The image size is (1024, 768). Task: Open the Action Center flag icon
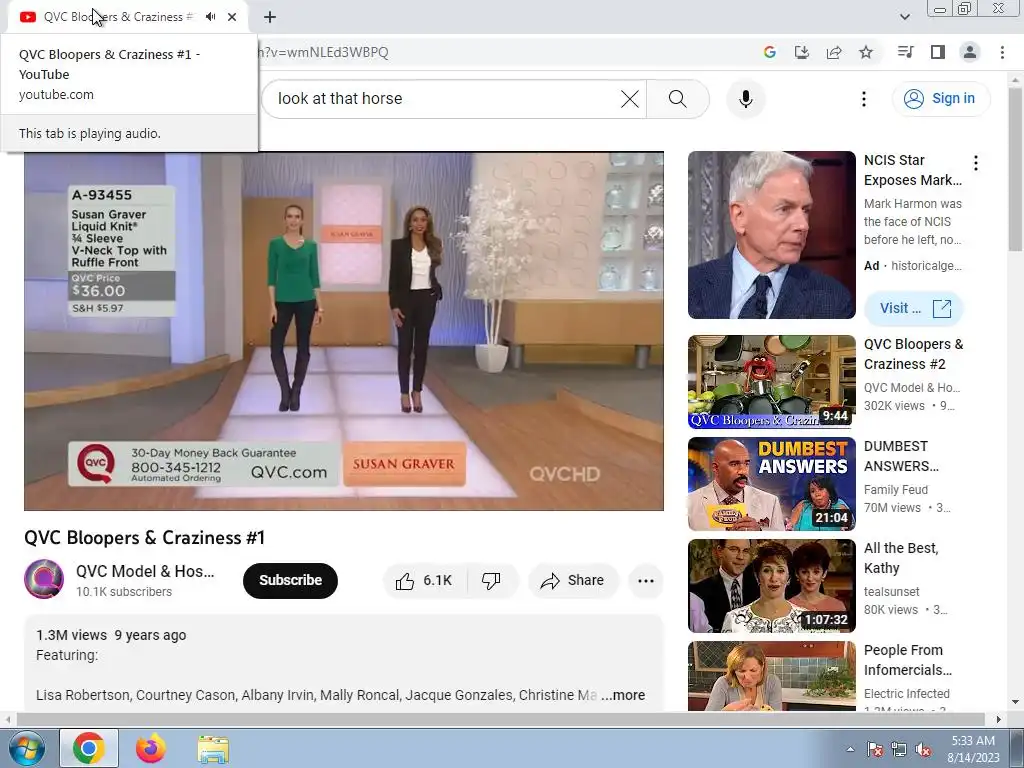pyautogui.click(x=875, y=749)
